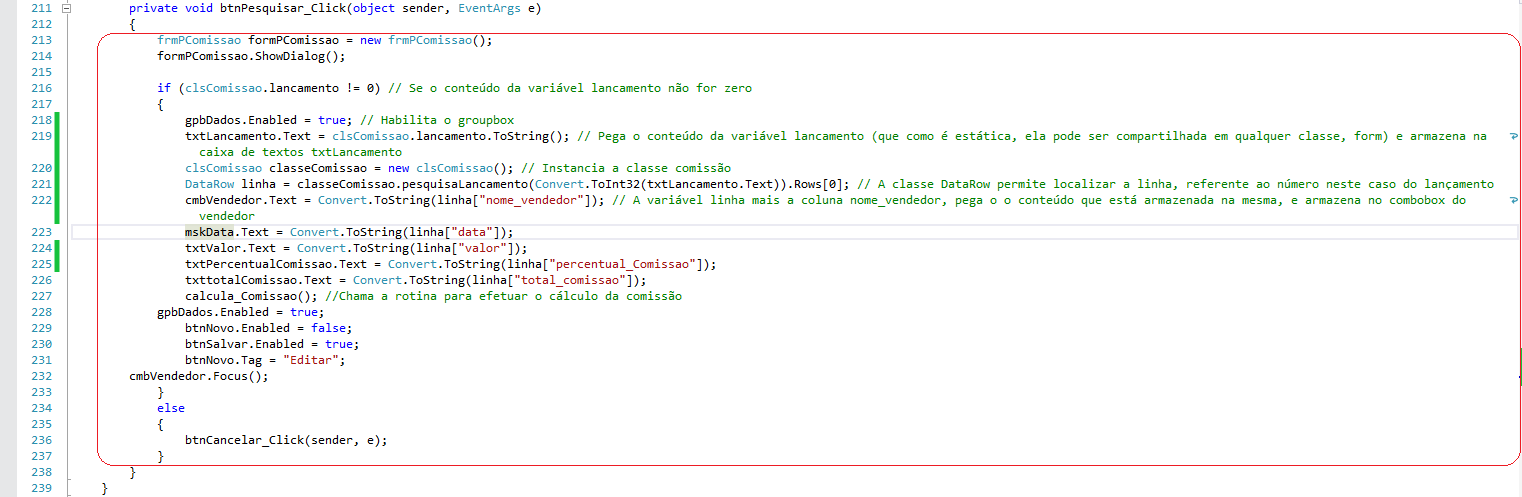The height and width of the screenshot is (497, 1522).
Task: Click the green change marker beside line 218
Action: pyautogui.click(x=58, y=120)
